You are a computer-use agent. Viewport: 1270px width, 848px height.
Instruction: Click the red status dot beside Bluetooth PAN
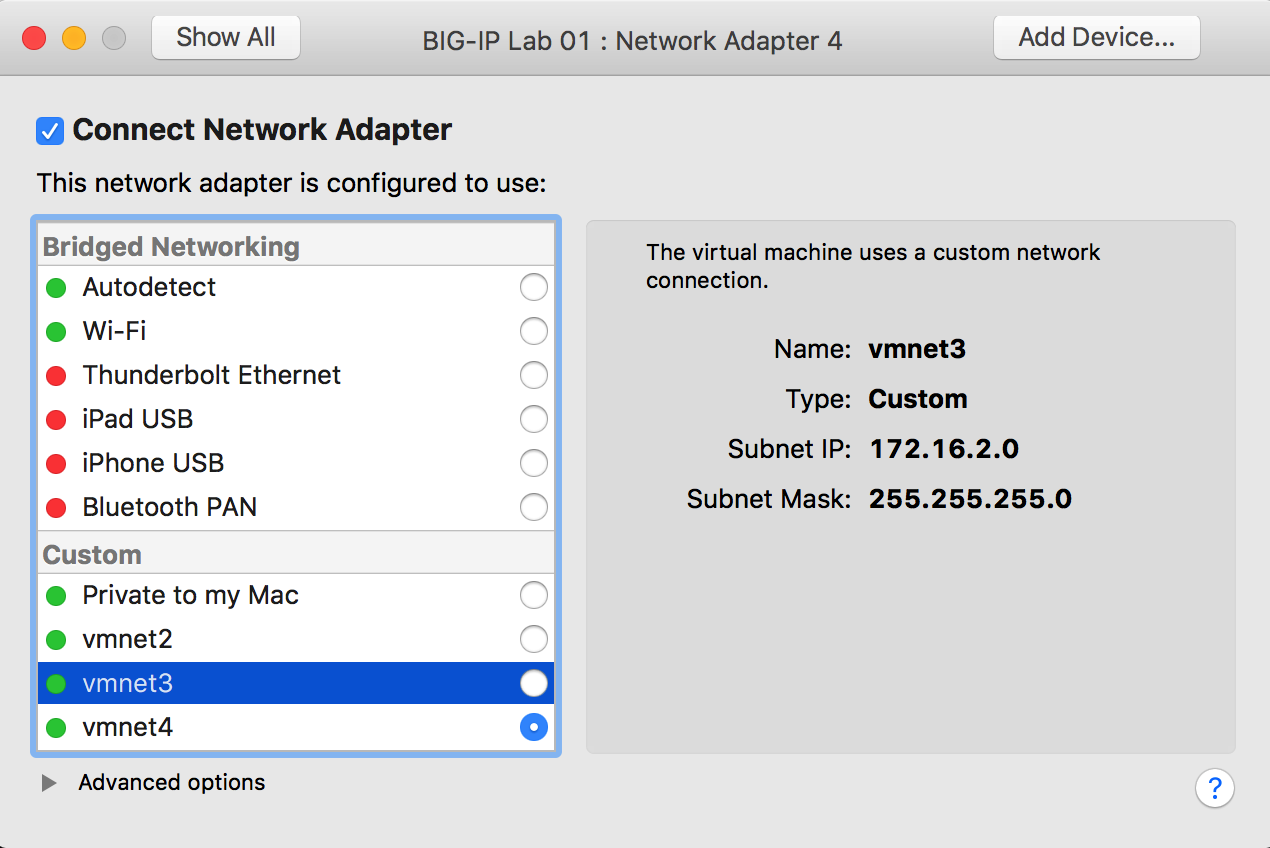56,508
